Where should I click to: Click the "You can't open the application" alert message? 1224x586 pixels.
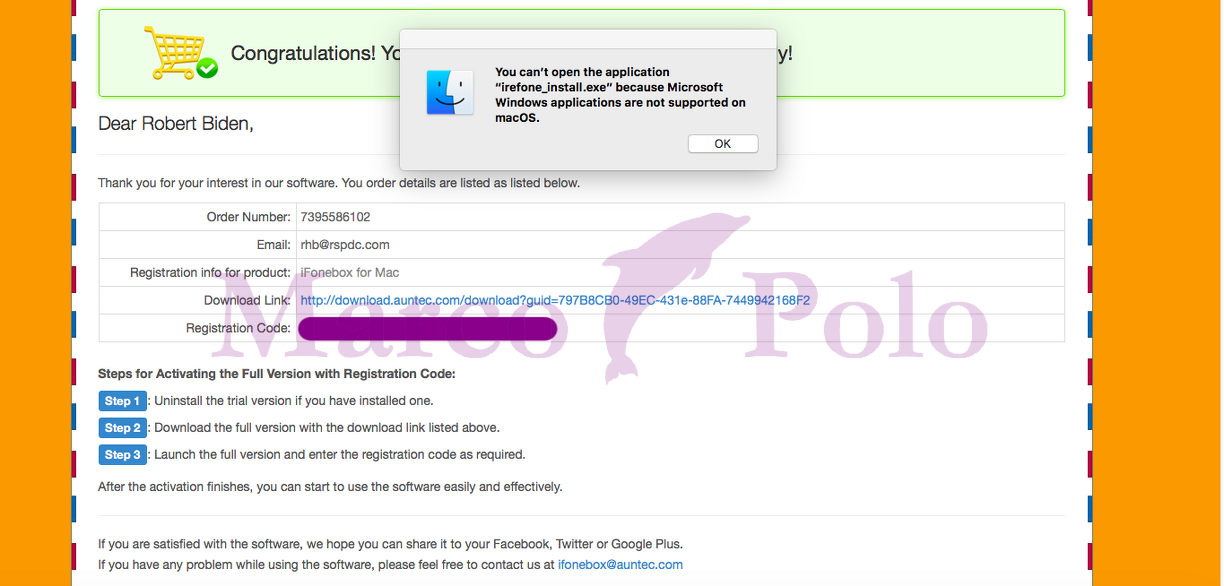(x=620, y=95)
